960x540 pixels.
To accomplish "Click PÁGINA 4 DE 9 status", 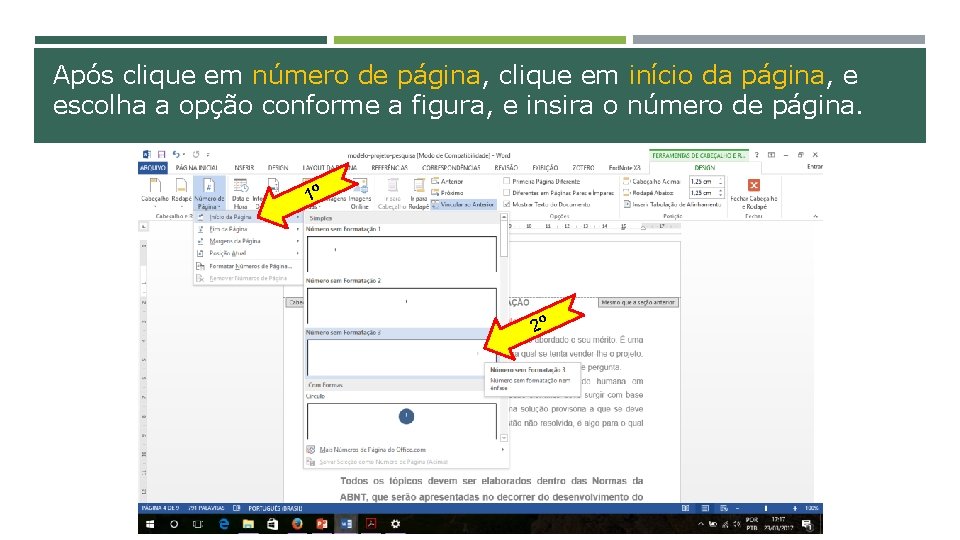I will click(160, 508).
